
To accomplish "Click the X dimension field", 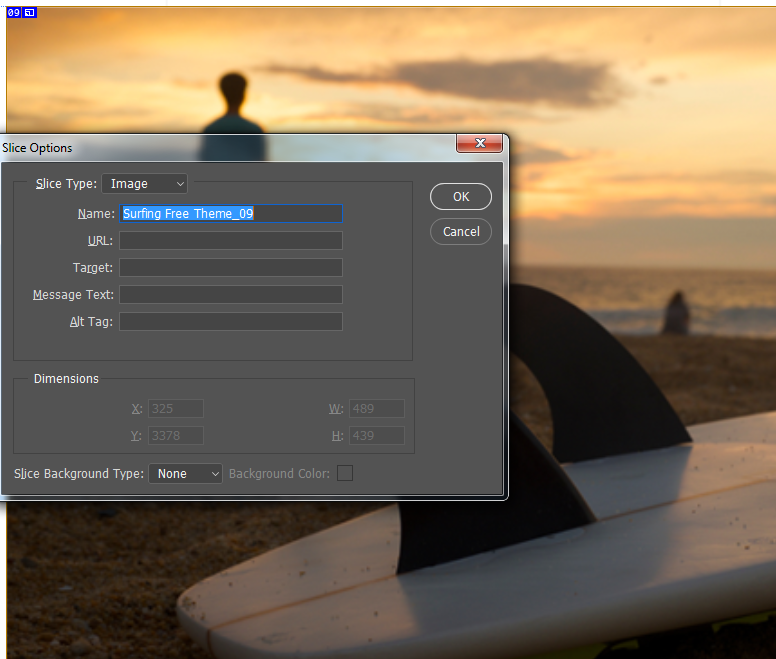I will [176, 409].
